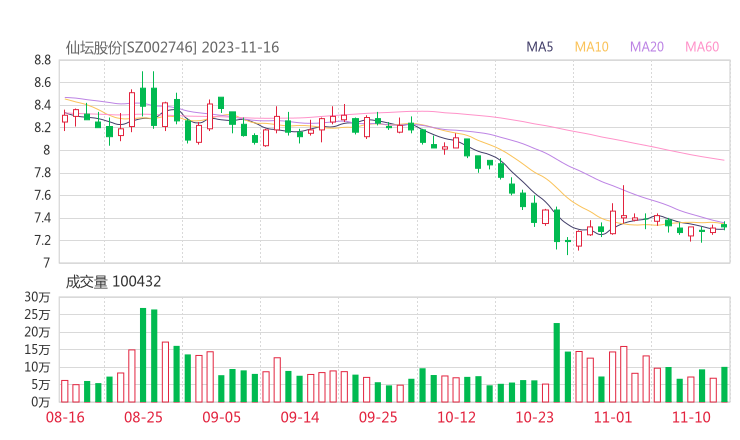Click the 09-25 date axis label

click(378, 416)
